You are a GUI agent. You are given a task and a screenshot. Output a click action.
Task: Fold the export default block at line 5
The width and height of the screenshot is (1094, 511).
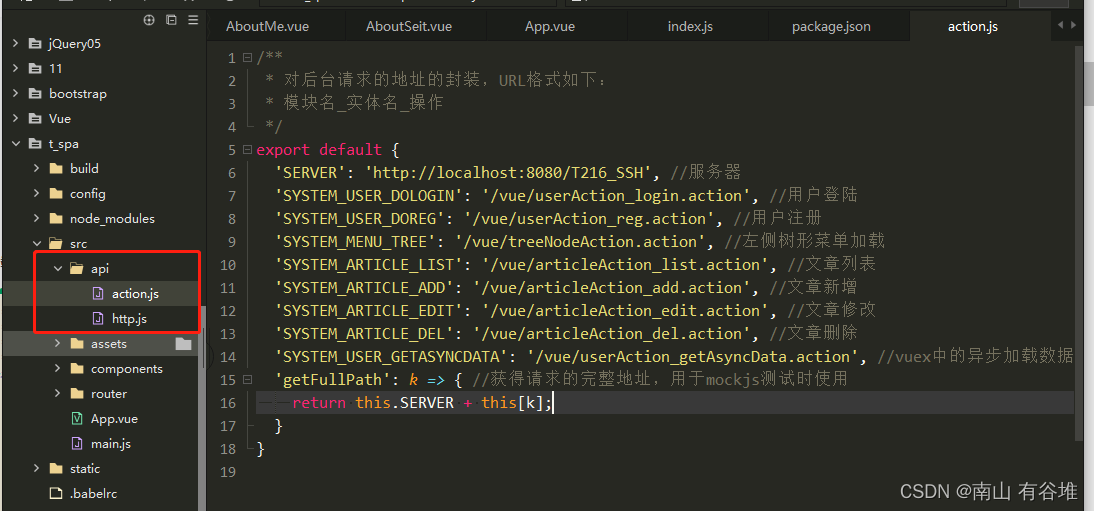click(x=247, y=149)
